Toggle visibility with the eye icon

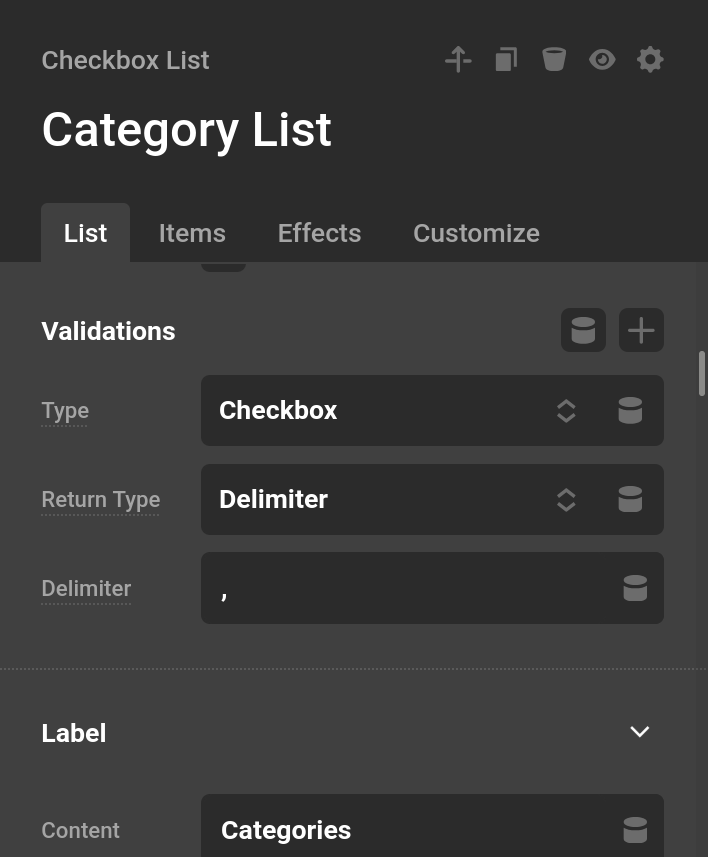[602, 59]
